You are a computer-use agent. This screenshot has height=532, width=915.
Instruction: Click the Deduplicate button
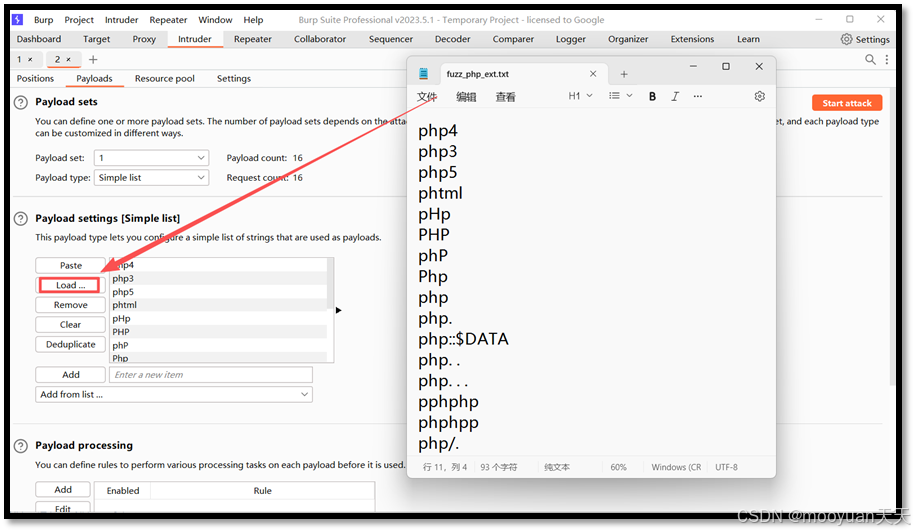(71, 345)
